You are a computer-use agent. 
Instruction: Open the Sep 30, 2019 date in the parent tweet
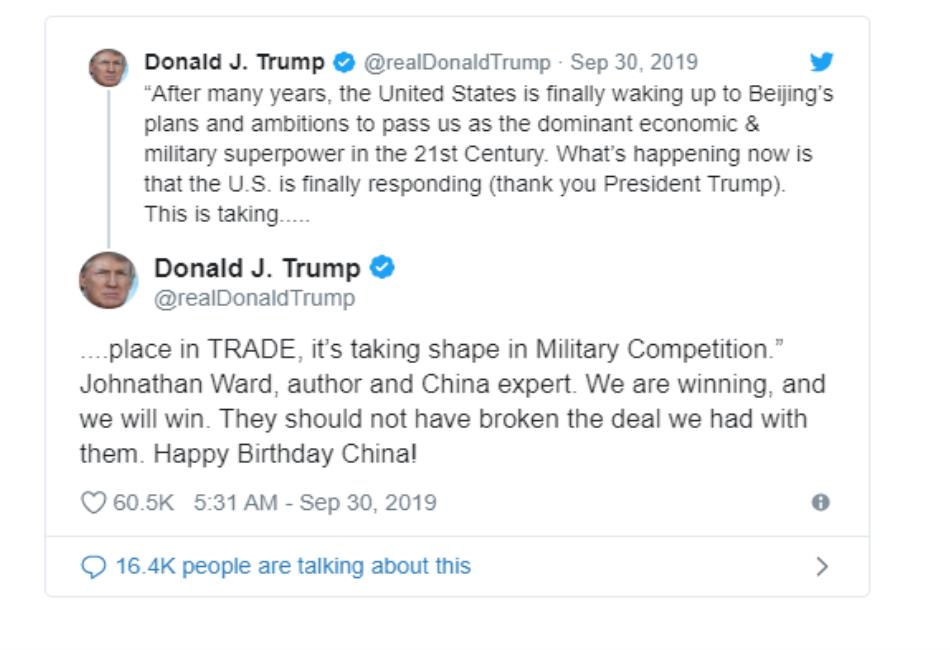(634, 62)
